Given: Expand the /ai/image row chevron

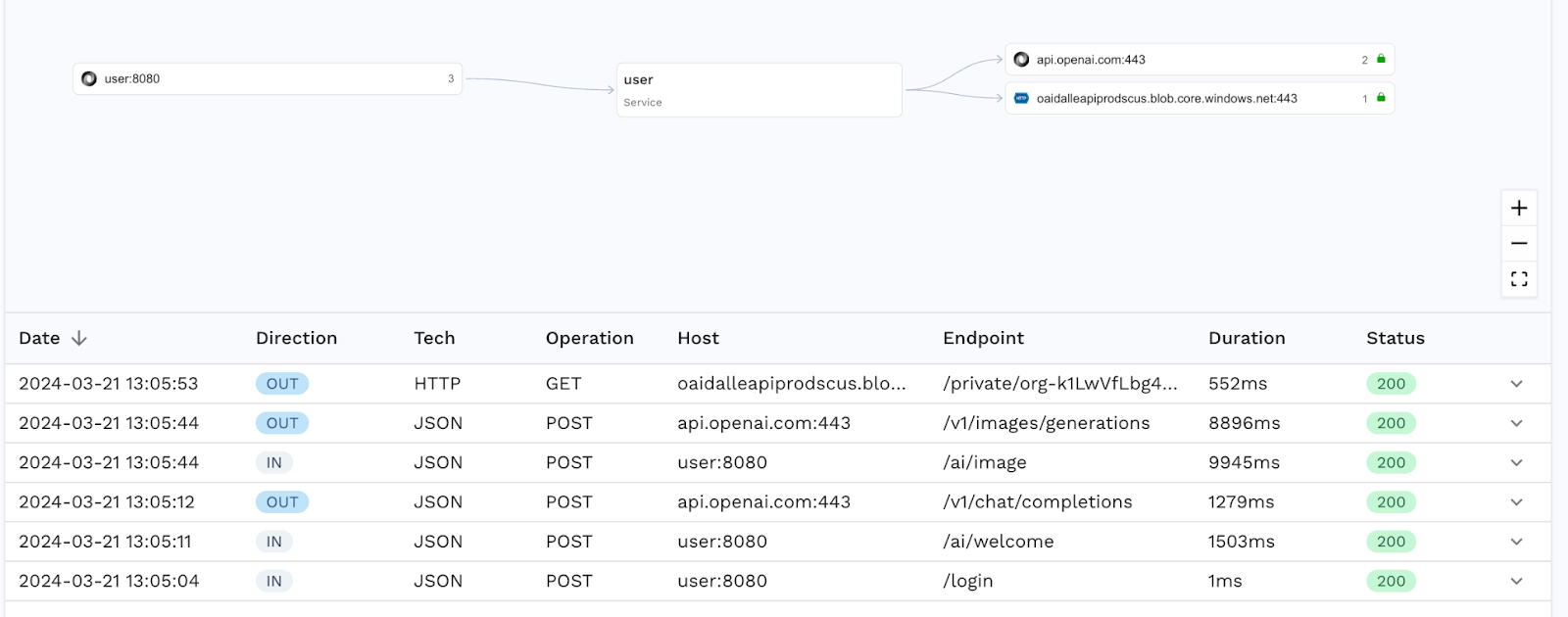Looking at the screenshot, I should [1516, 462].
